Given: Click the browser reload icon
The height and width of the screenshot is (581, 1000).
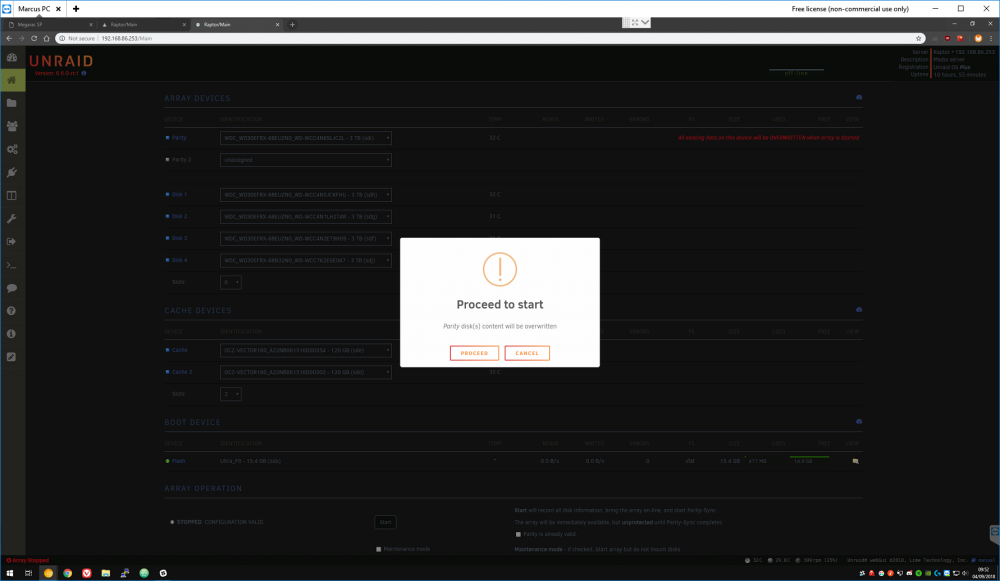Looking at the screenshot, I should 34,38.
